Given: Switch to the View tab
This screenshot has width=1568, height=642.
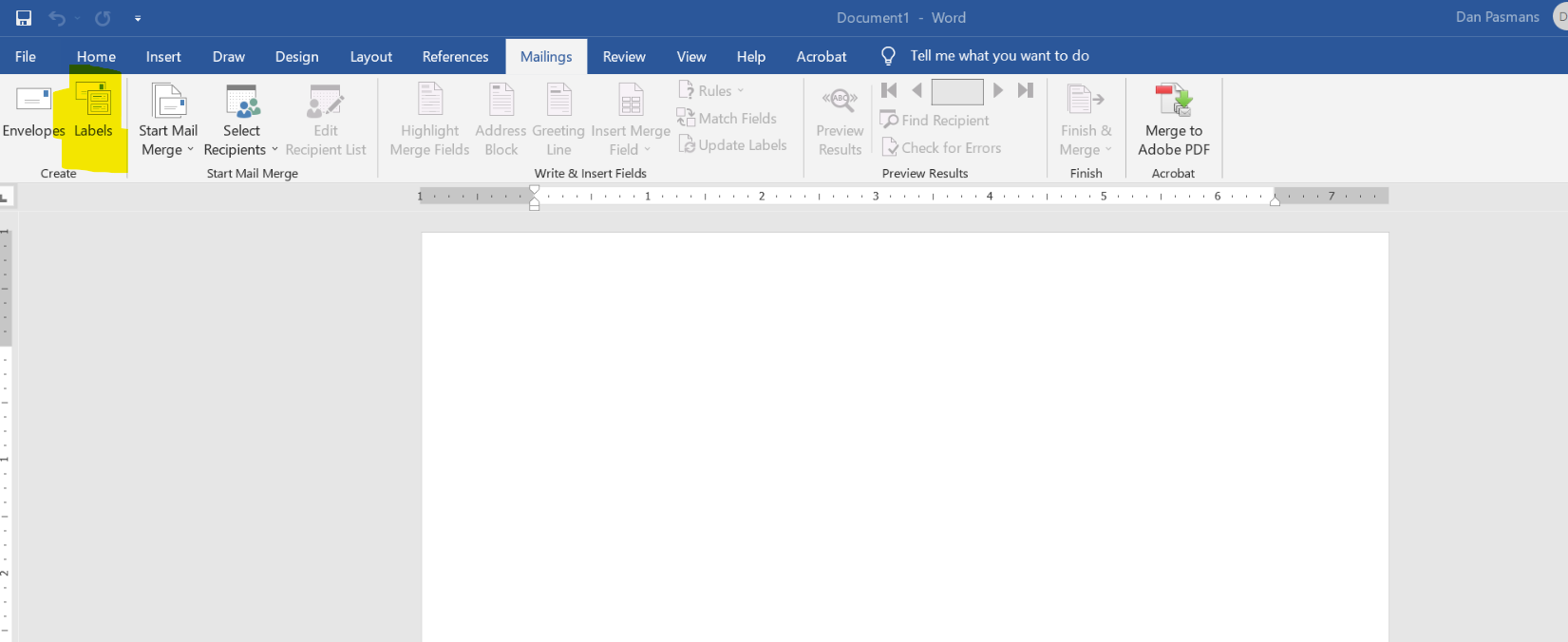Looking at the screenshot, I should coord(691,57).
